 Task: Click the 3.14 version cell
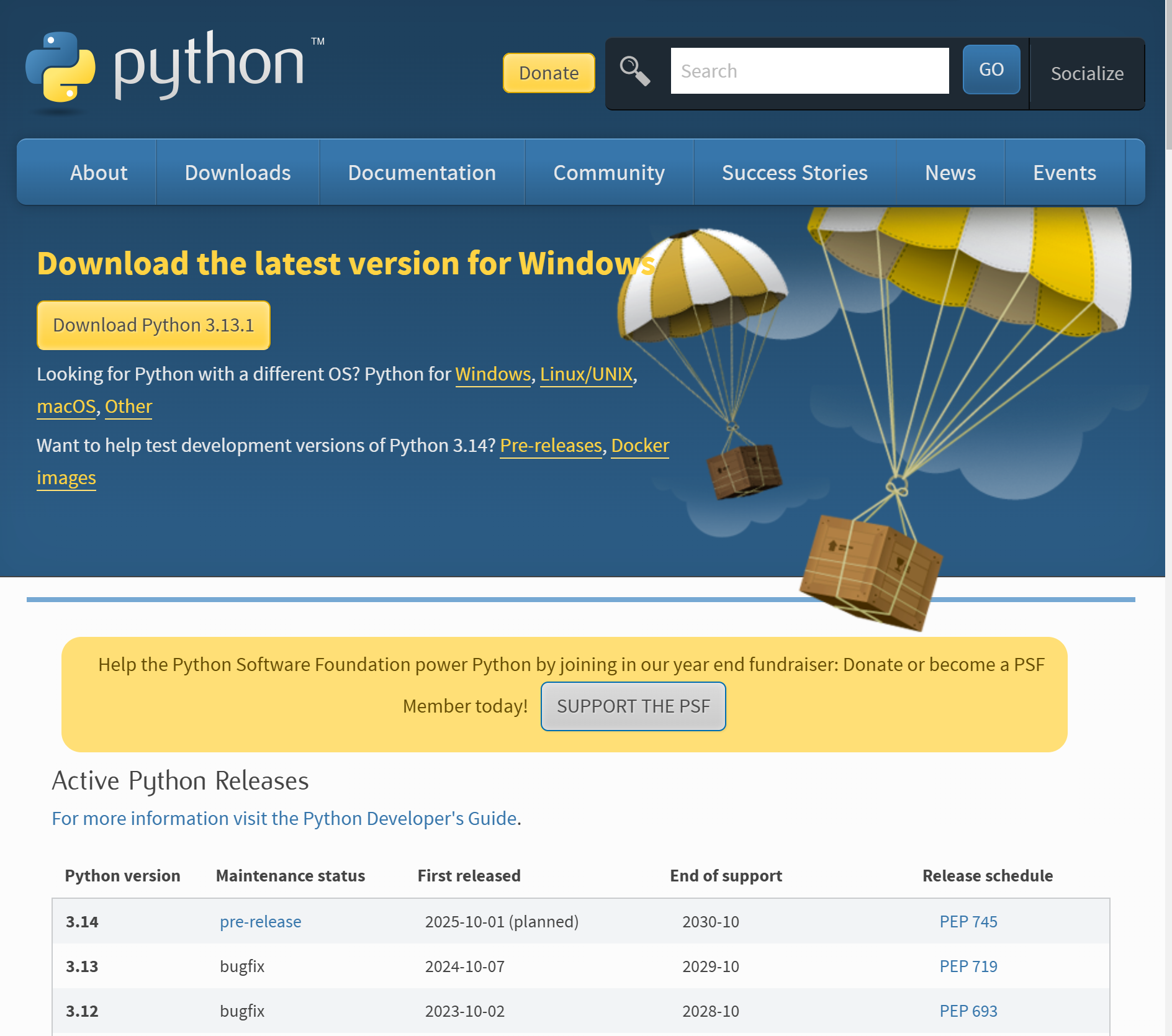click(x=82, y=921)
